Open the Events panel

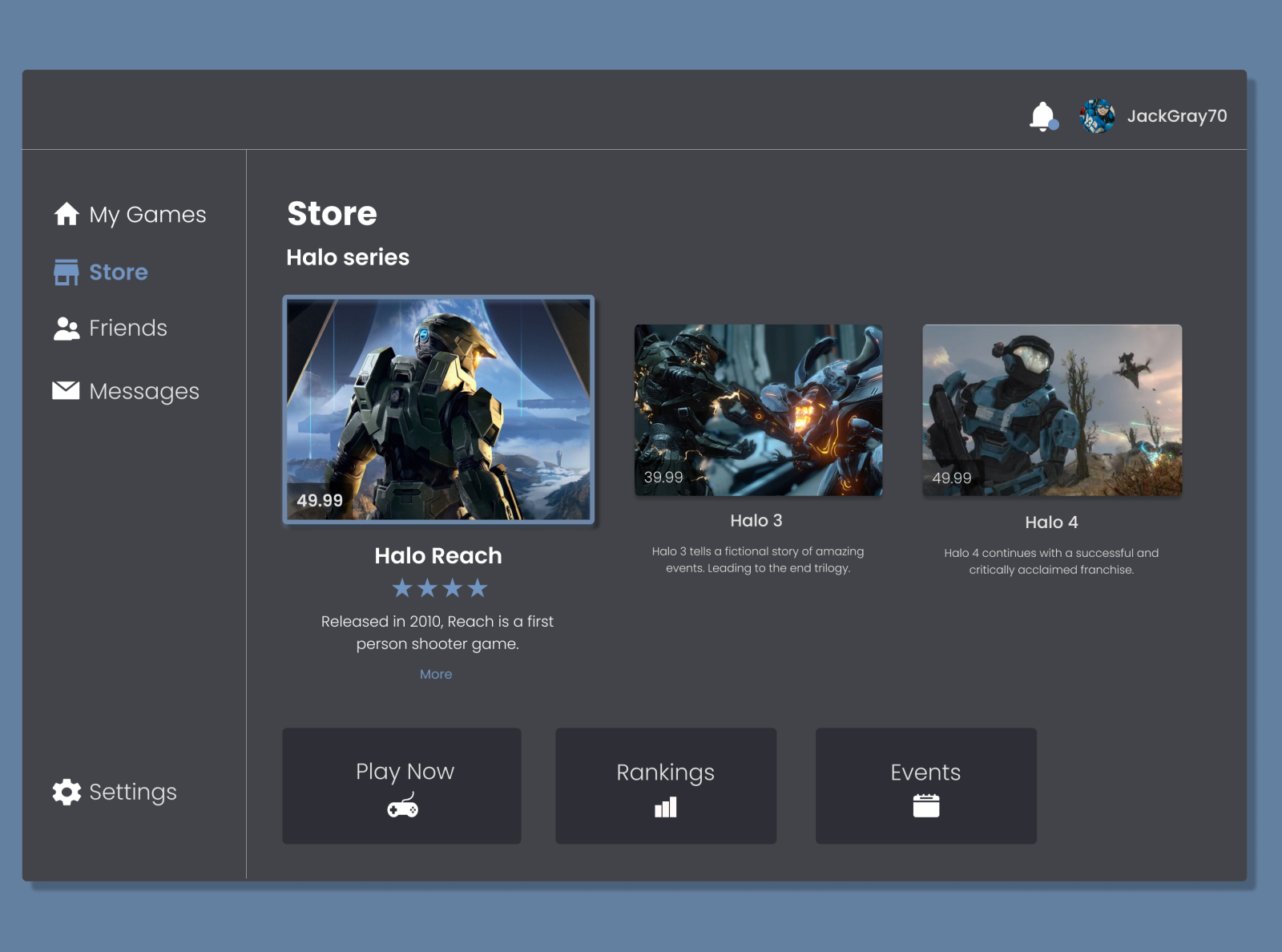coord(925,785)
